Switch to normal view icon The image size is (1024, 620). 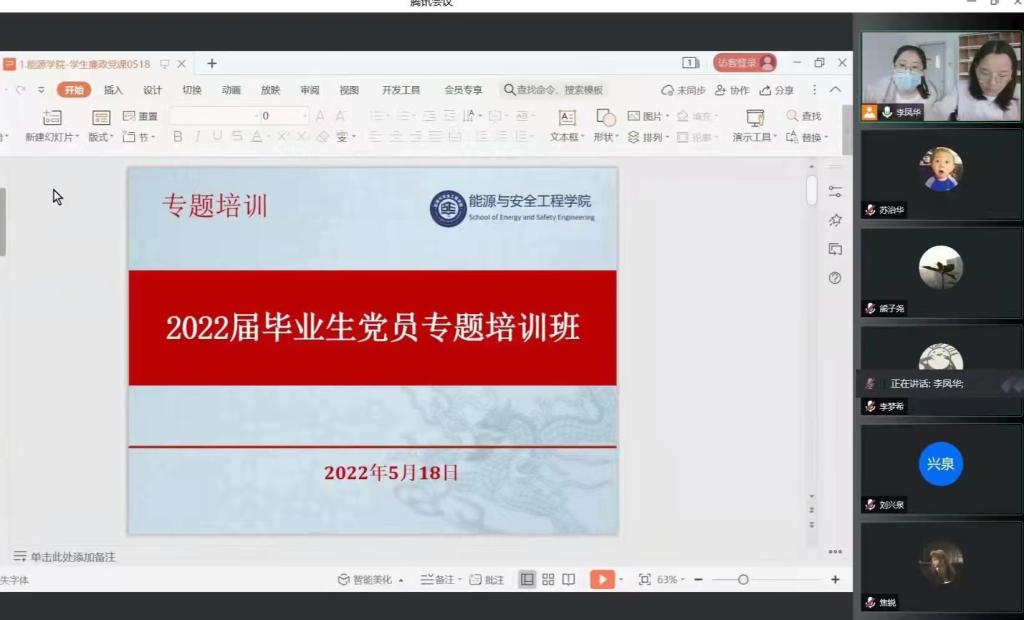coord(527,579)
